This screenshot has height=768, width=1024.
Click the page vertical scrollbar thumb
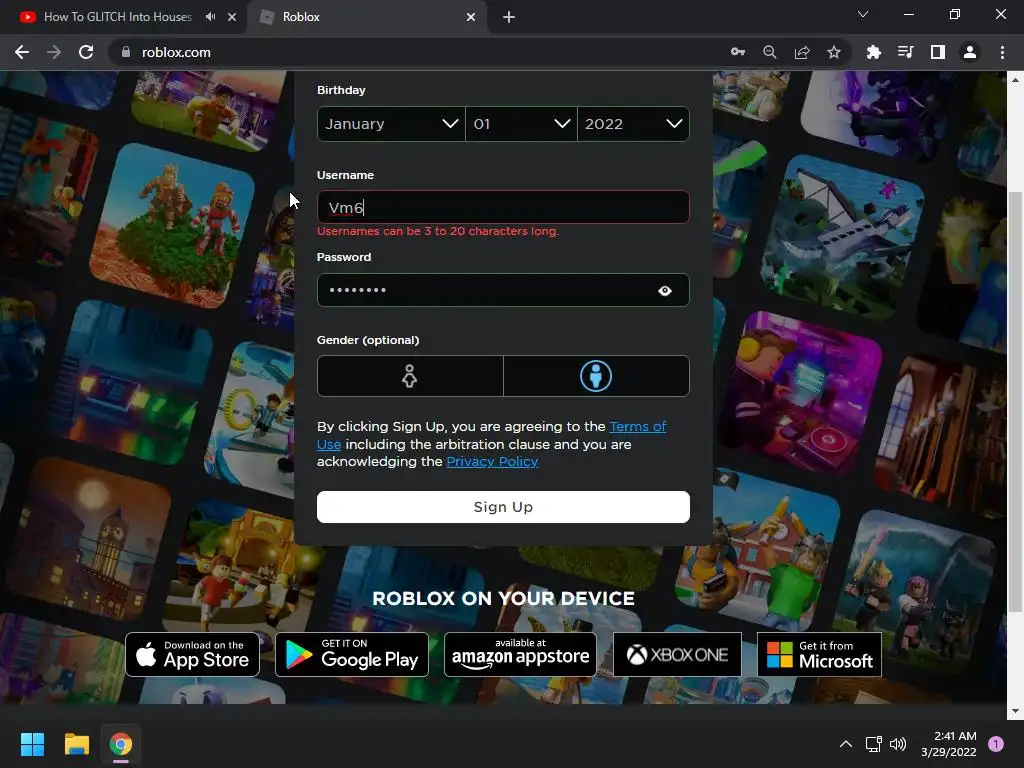[1015, 402]
